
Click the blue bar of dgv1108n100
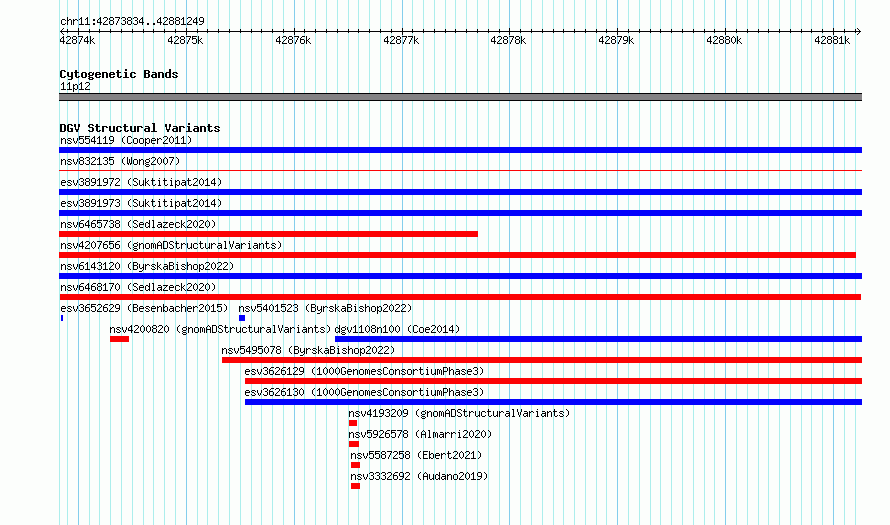[598, 339]
